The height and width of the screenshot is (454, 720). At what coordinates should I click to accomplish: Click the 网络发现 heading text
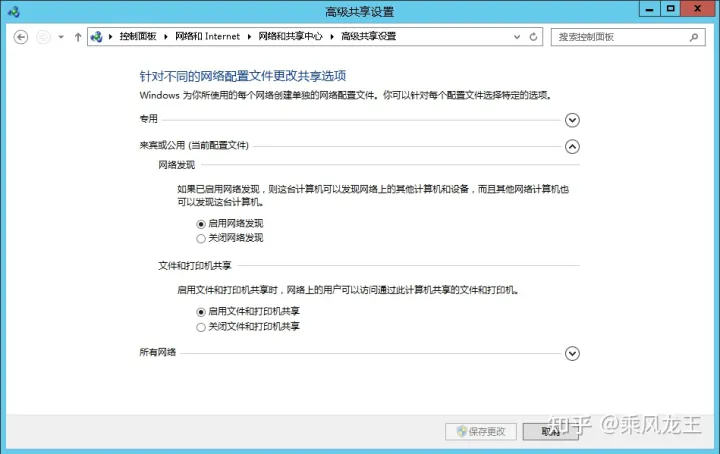pos(177,165)
